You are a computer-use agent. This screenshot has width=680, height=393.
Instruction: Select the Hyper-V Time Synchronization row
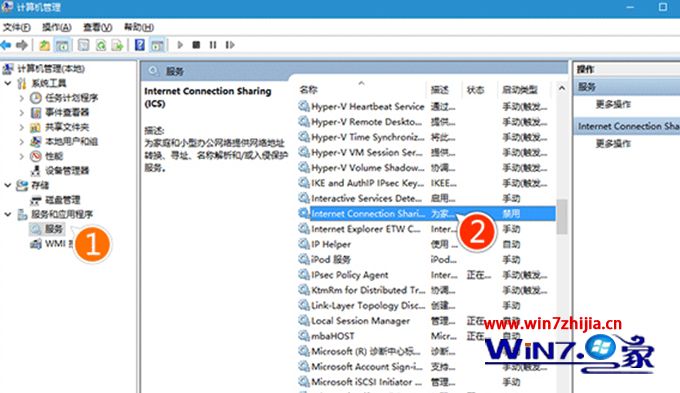tap(426, 137)
